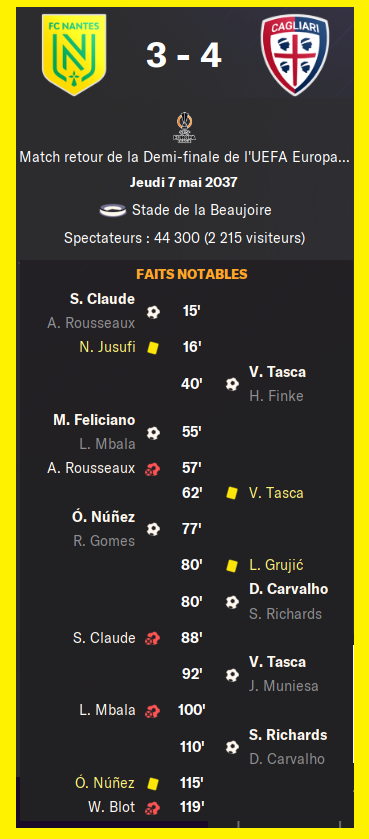Click the goal ball icon at 15'
This screenshot has height=839, width=369.
coord(153,311)
